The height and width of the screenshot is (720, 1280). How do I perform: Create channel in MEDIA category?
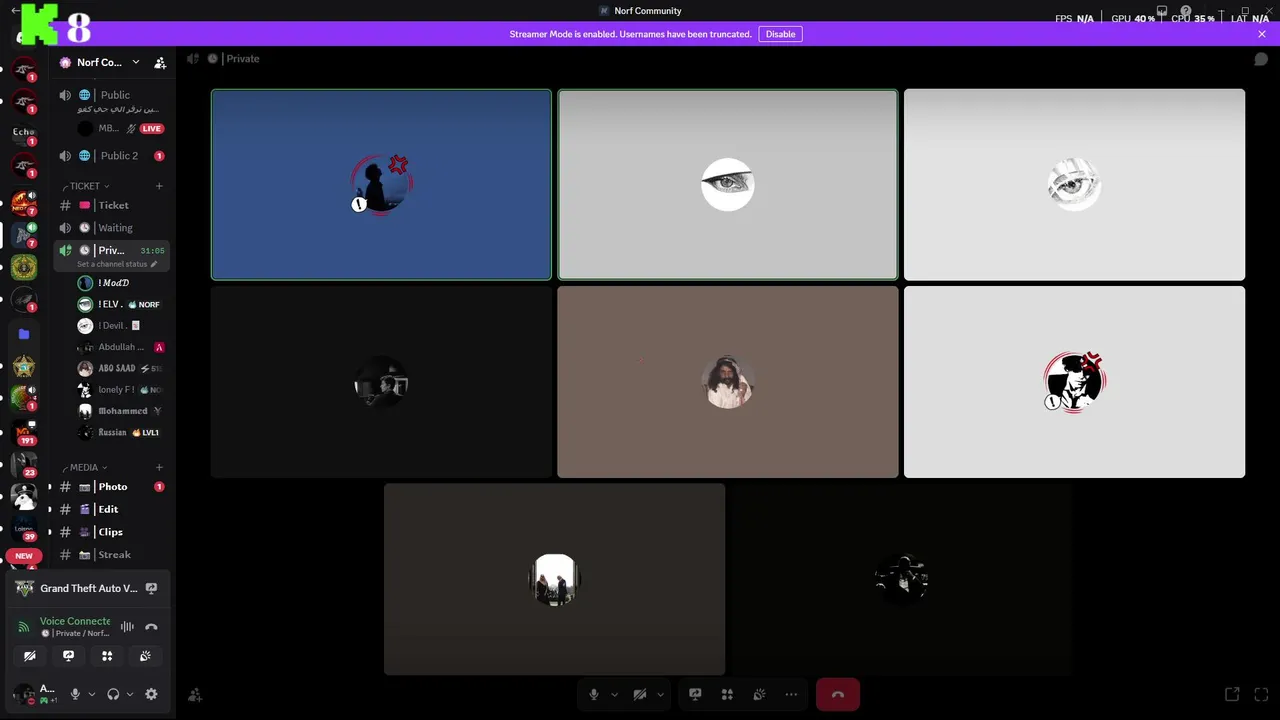point(159,467)
